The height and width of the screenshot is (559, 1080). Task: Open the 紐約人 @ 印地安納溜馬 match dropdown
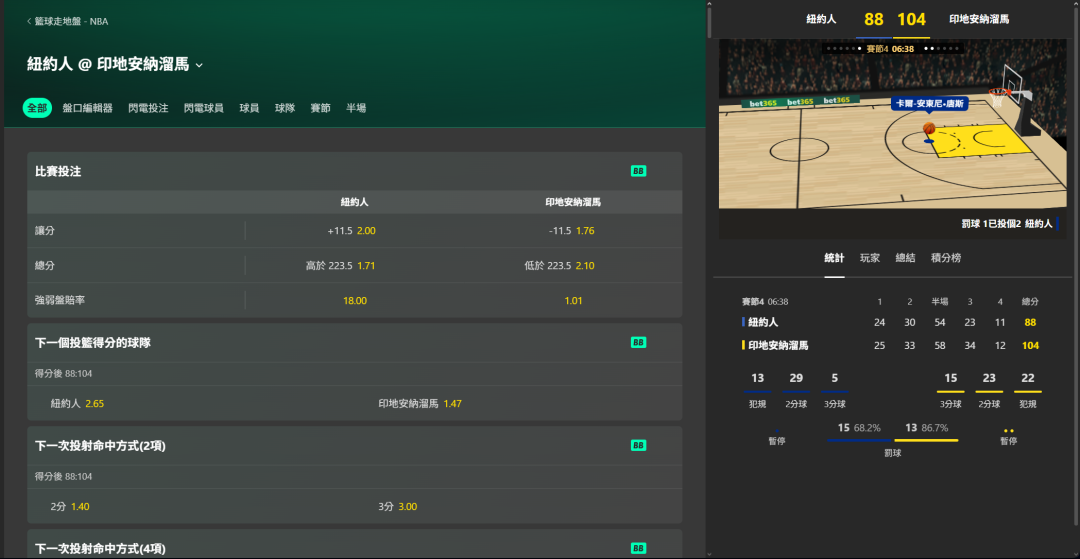(x=199, y=65)
